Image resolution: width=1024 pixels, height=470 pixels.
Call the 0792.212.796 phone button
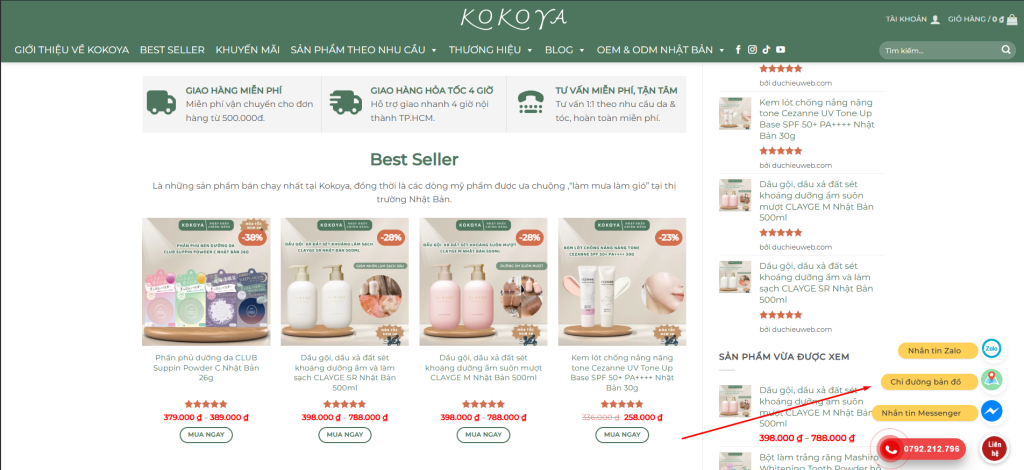click(923, 449)
